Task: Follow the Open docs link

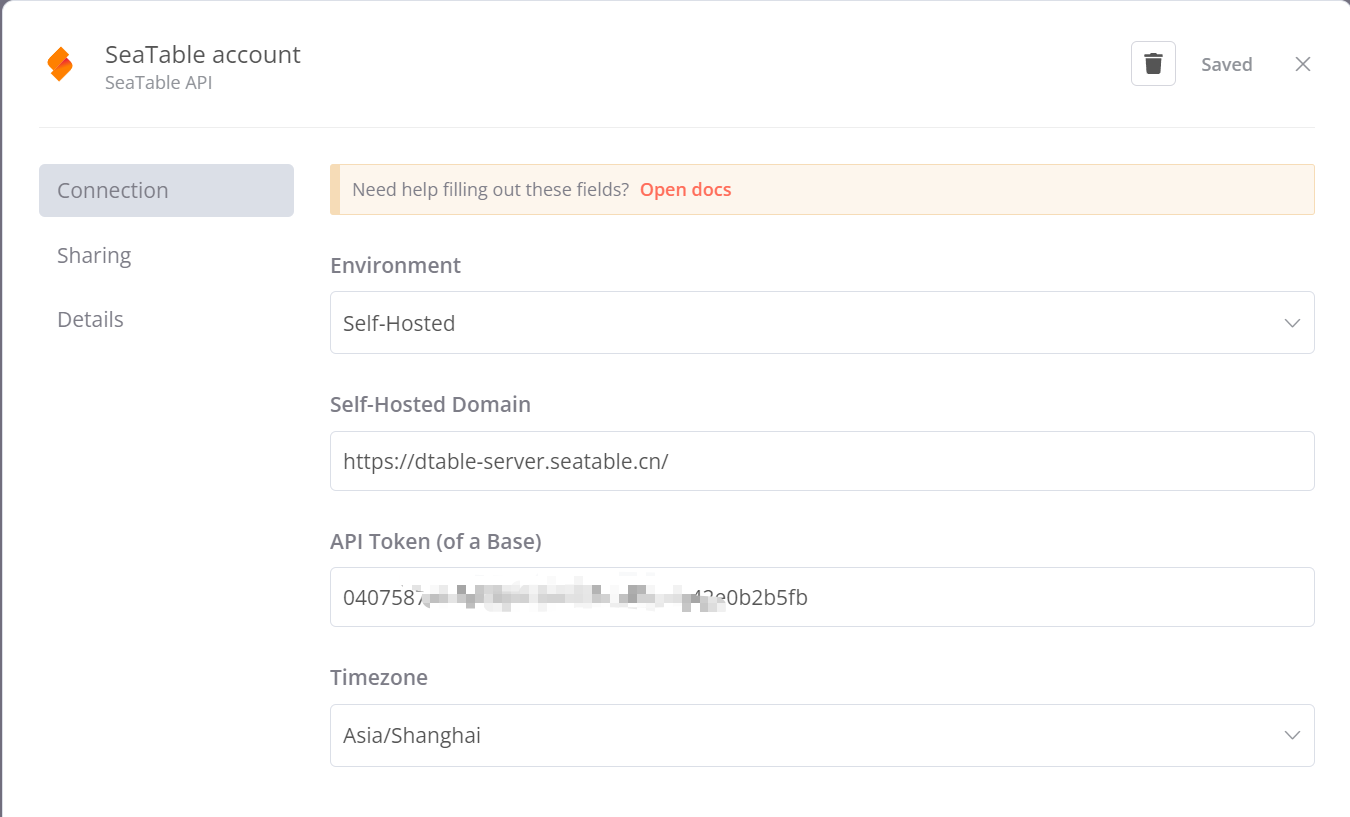Action: coord(686,189)
